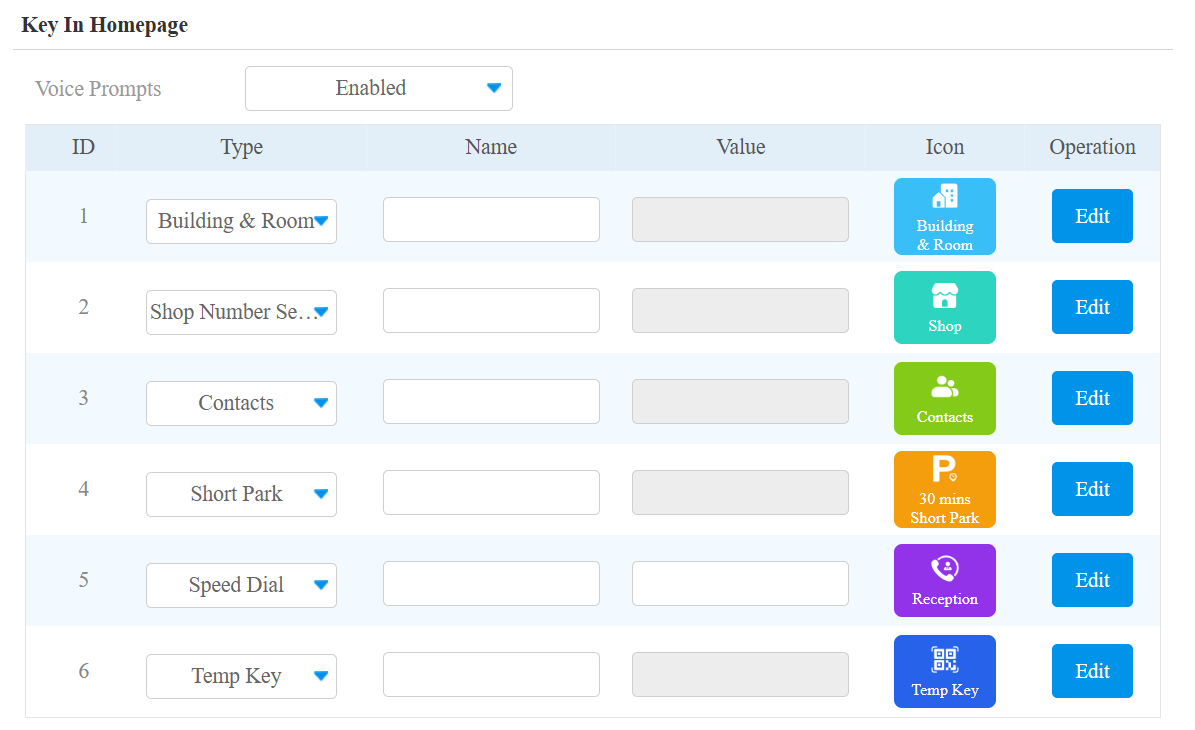Viewport: 1195px width, 730px height.
Task: Focus the Name field for Contacts row
Action: [492, 402]
